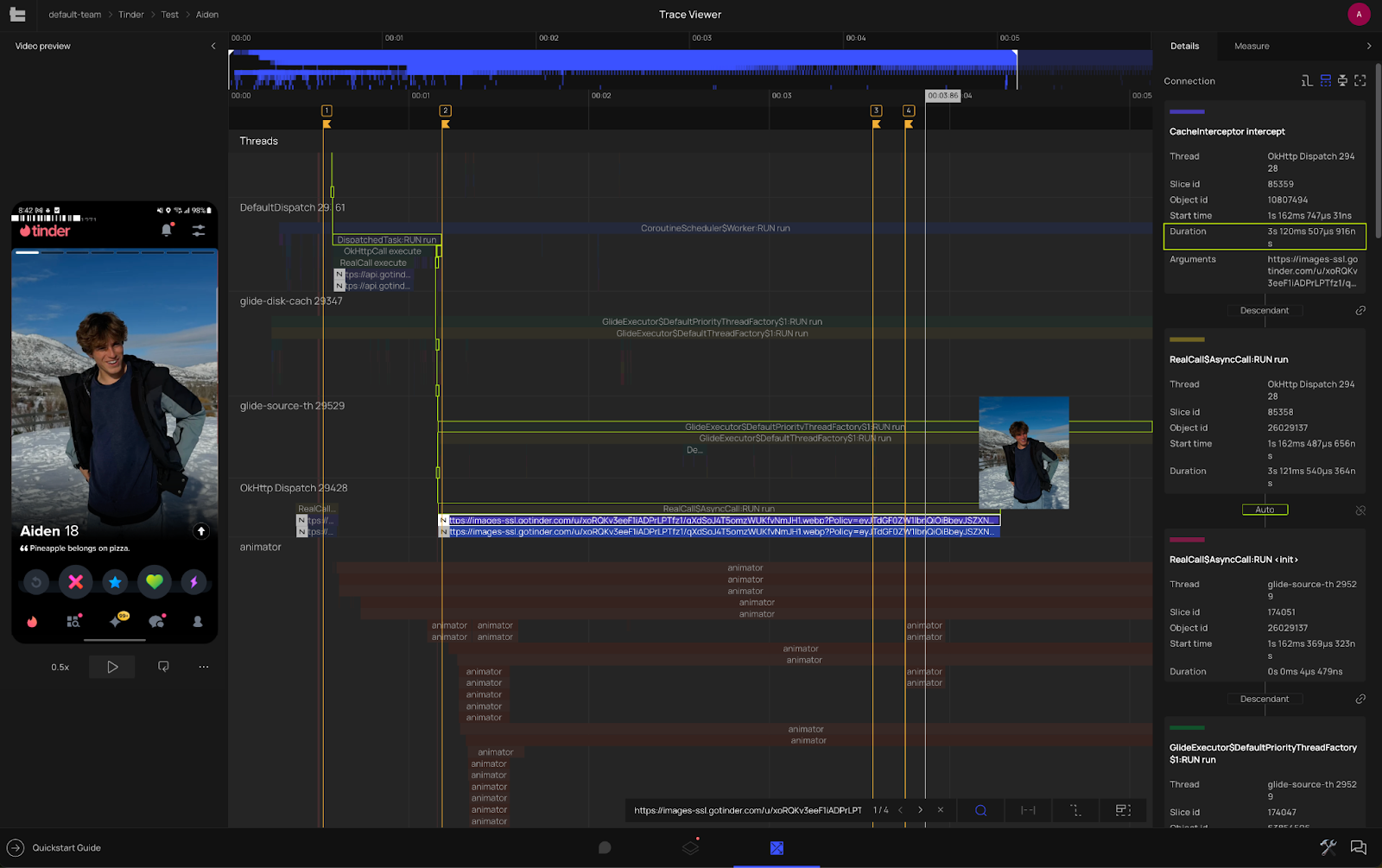Click Test breadcrumb
1382x868 pixels.
point(169,15)
